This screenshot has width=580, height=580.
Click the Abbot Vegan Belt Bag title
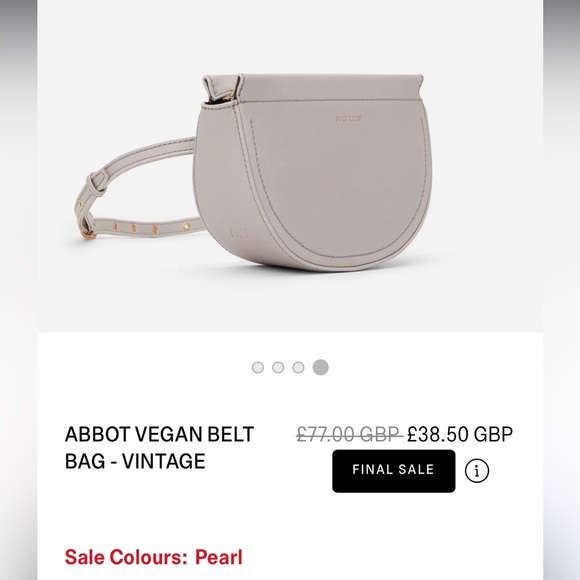click(159, 448)
